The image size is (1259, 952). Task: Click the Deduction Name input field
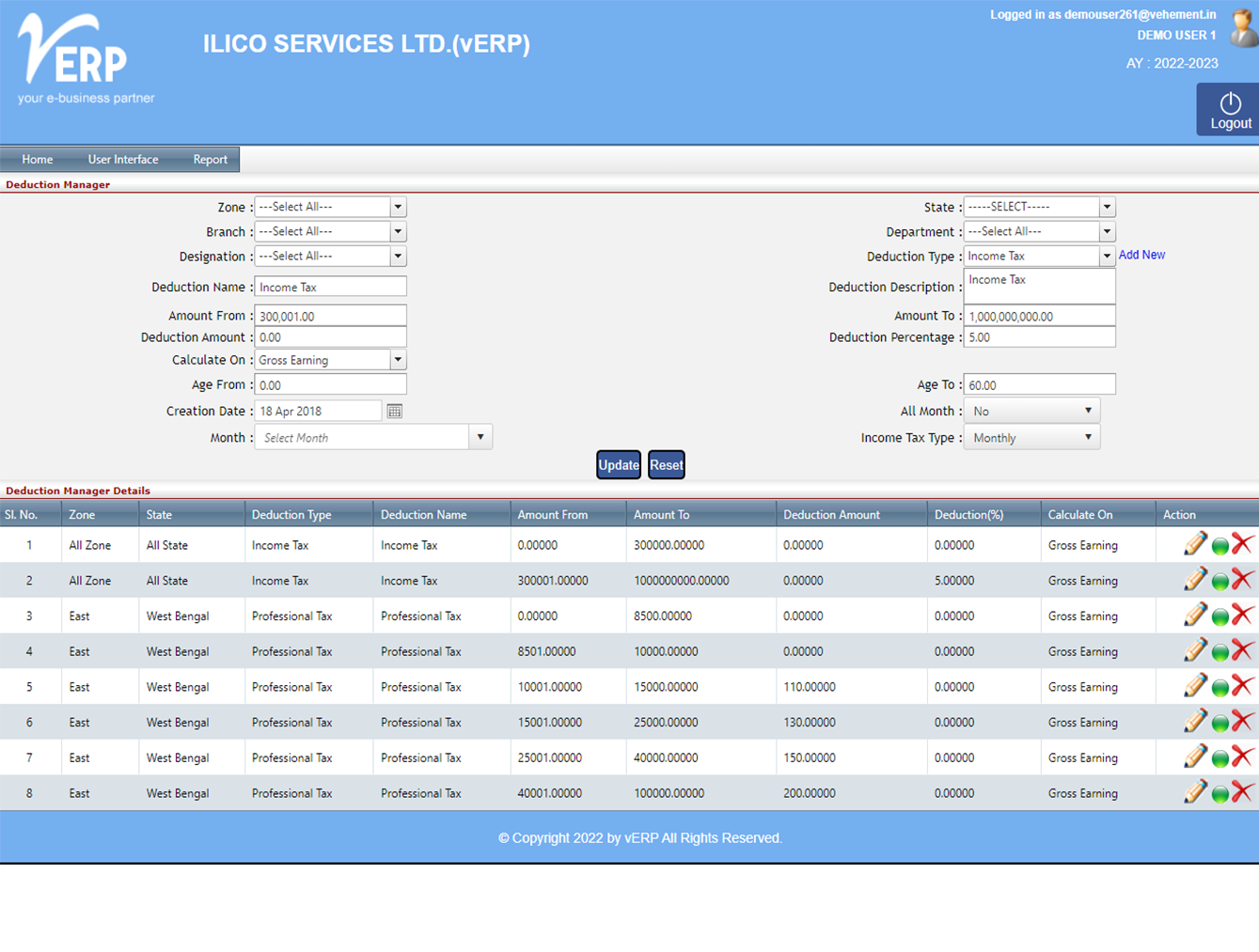click(x=330, y=287)
